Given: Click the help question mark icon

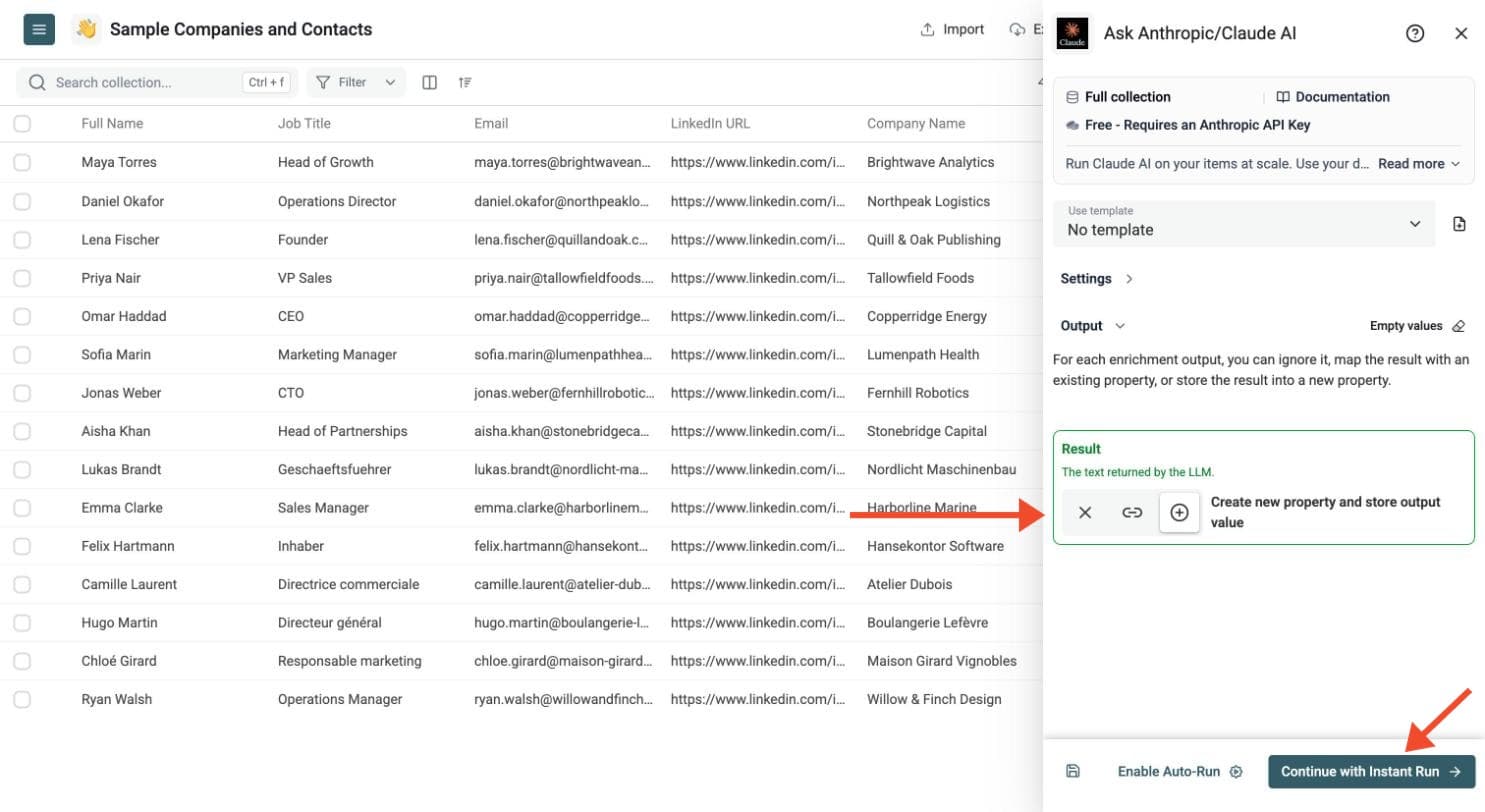Looking at the screenshot, I should click(1415, 33).
